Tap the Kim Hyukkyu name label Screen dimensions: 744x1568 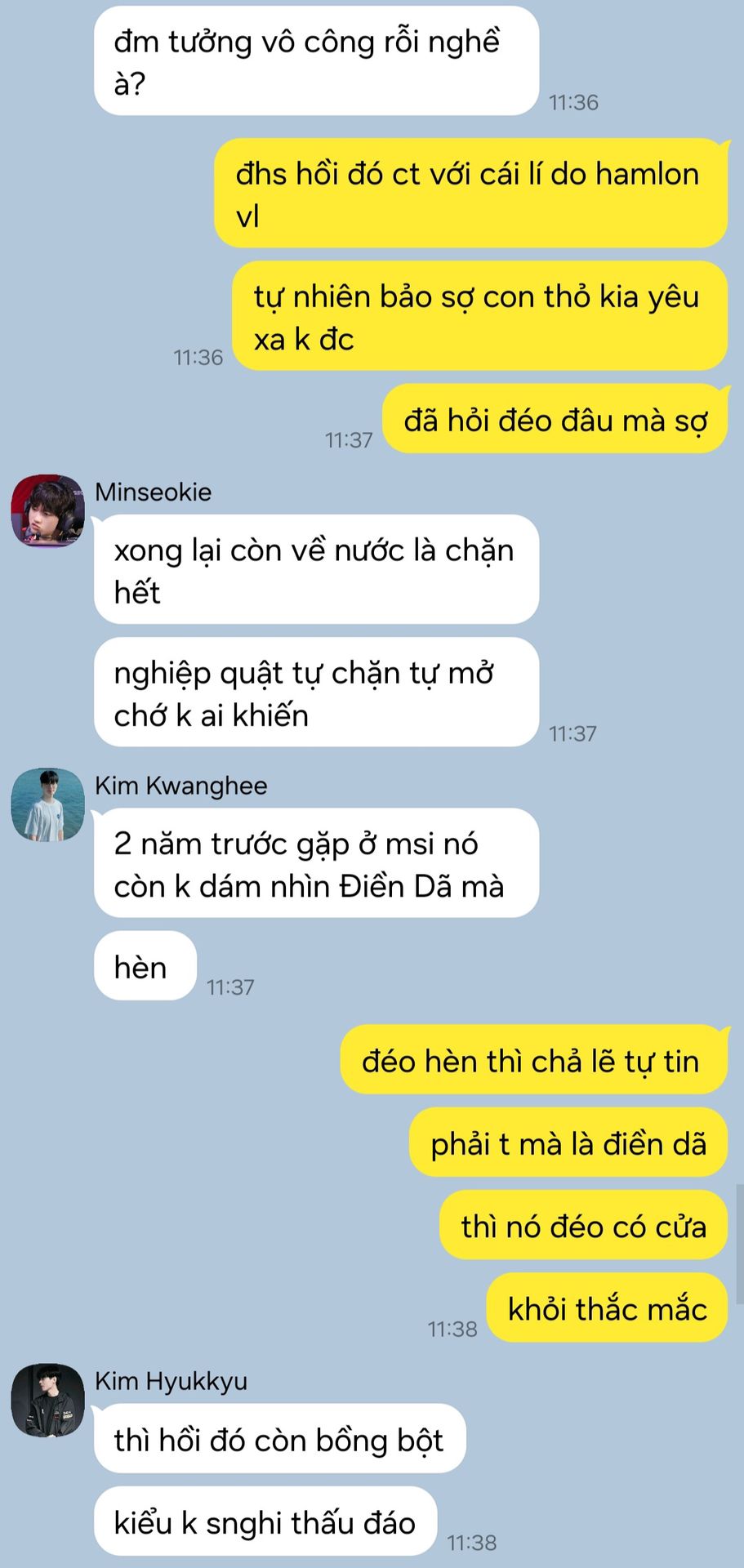171,1381
